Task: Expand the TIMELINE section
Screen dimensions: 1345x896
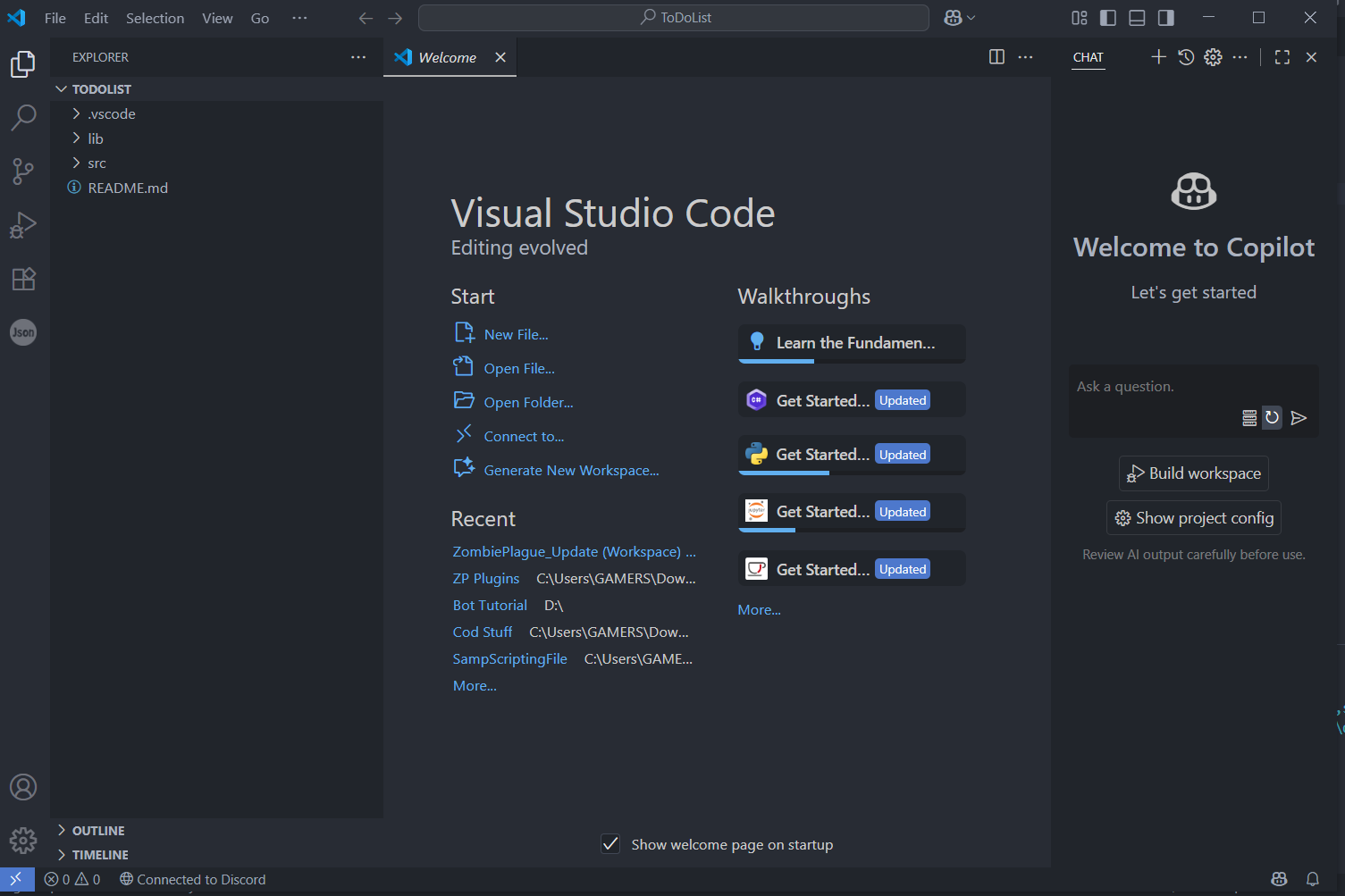Action: [217, 855]
